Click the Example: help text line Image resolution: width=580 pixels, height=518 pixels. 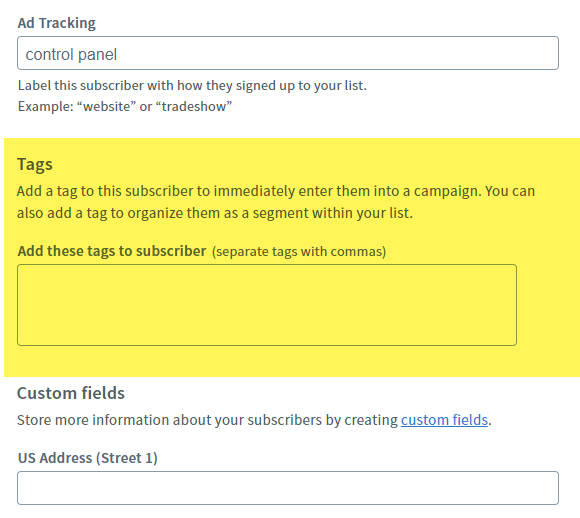[125, 107]
